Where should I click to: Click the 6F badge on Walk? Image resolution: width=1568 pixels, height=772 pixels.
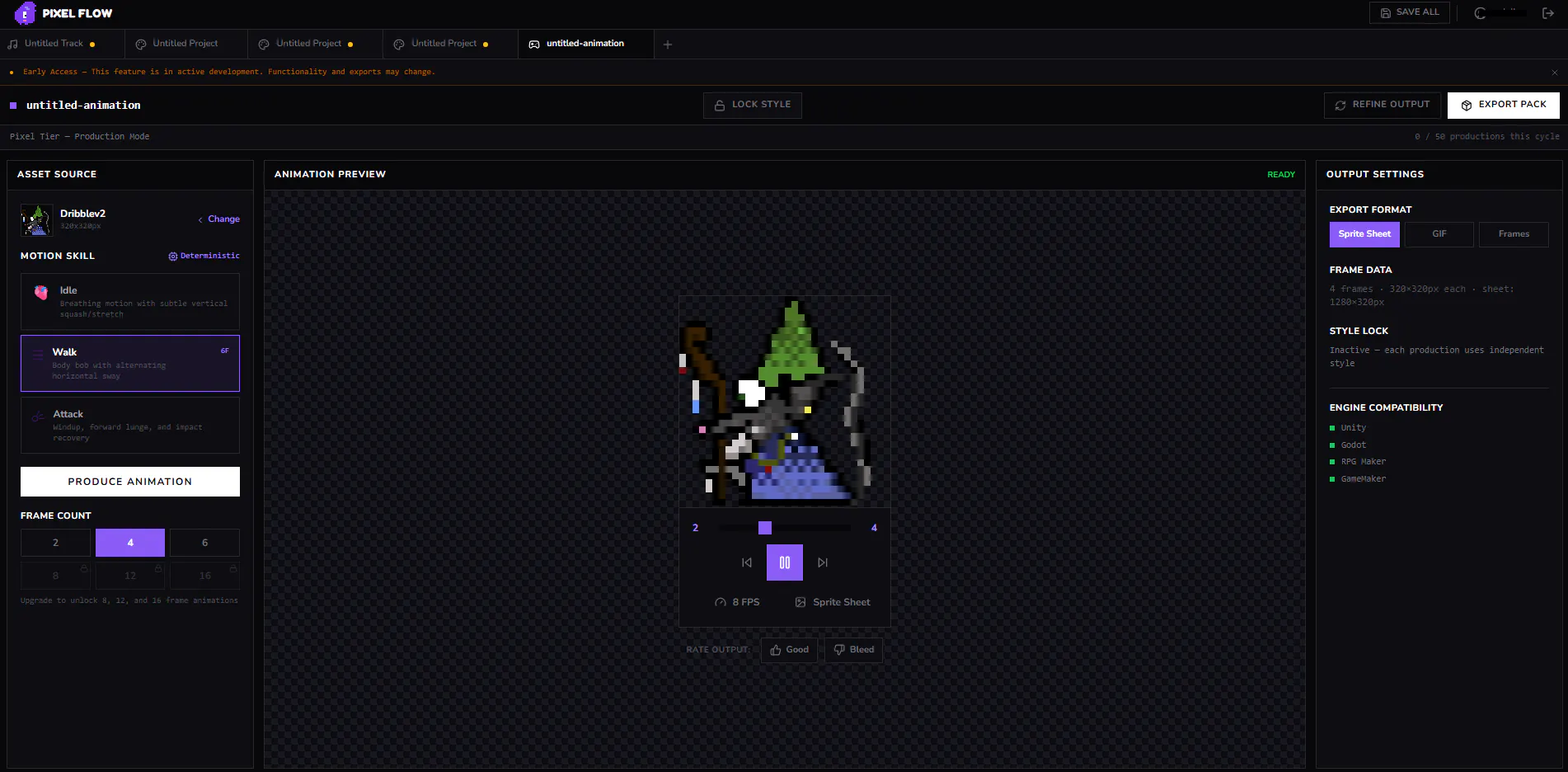224,351
